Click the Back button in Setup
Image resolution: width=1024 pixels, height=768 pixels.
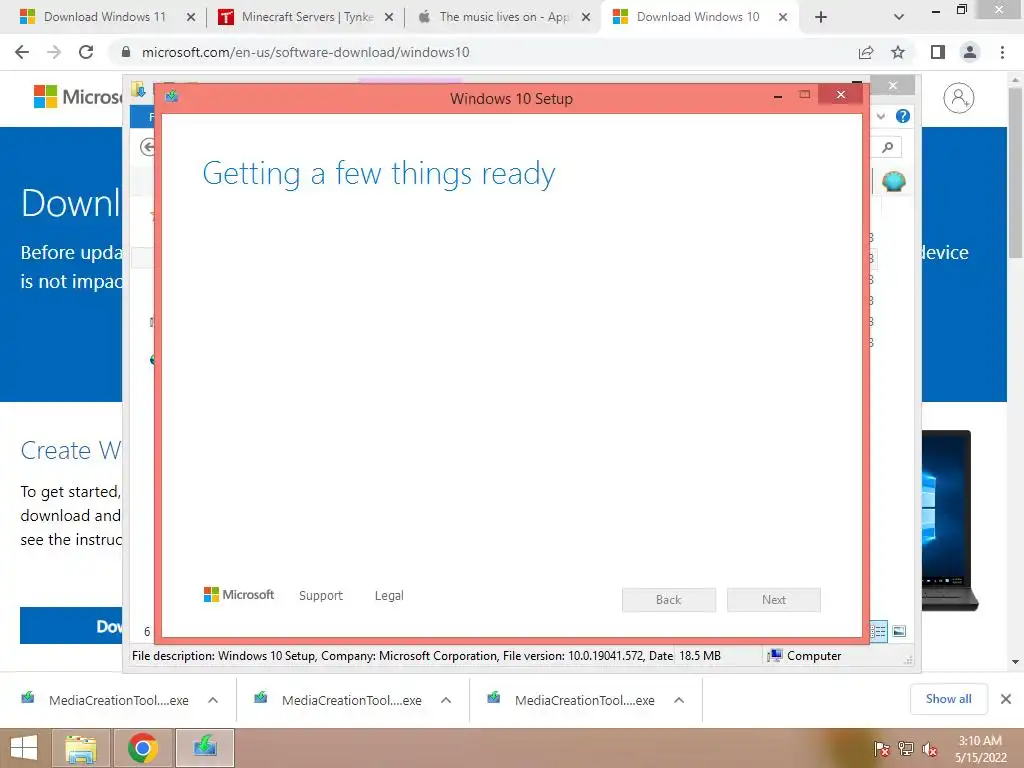point(669,600)
